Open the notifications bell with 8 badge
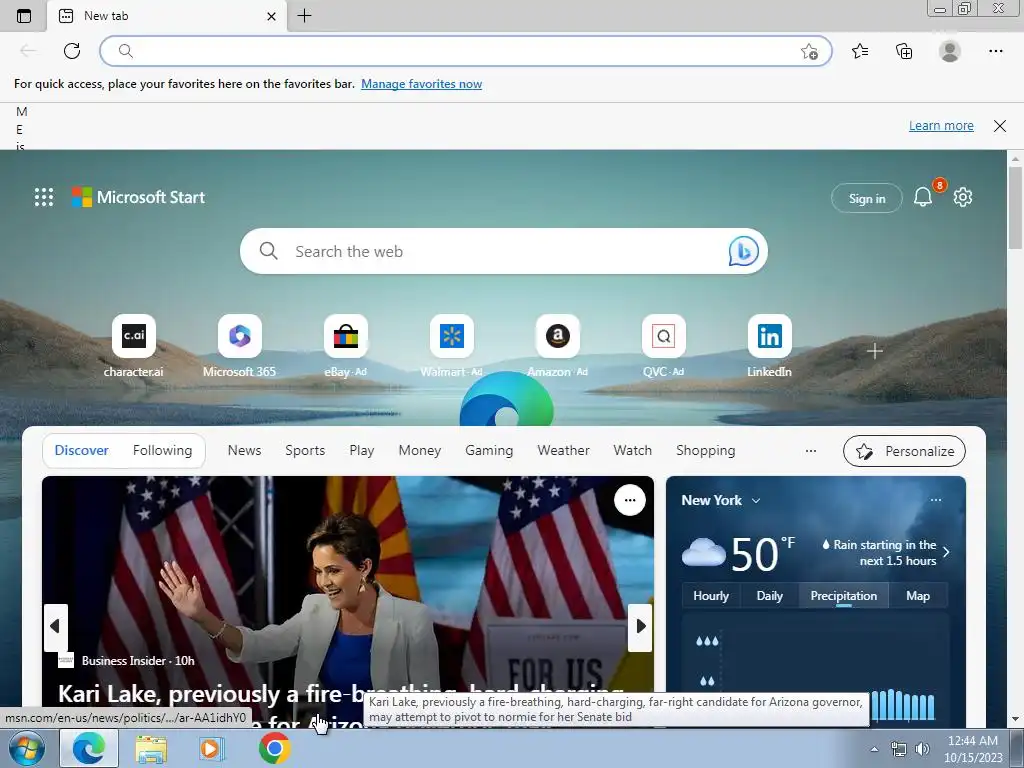The image size is (1024, 768). point(923,197)
